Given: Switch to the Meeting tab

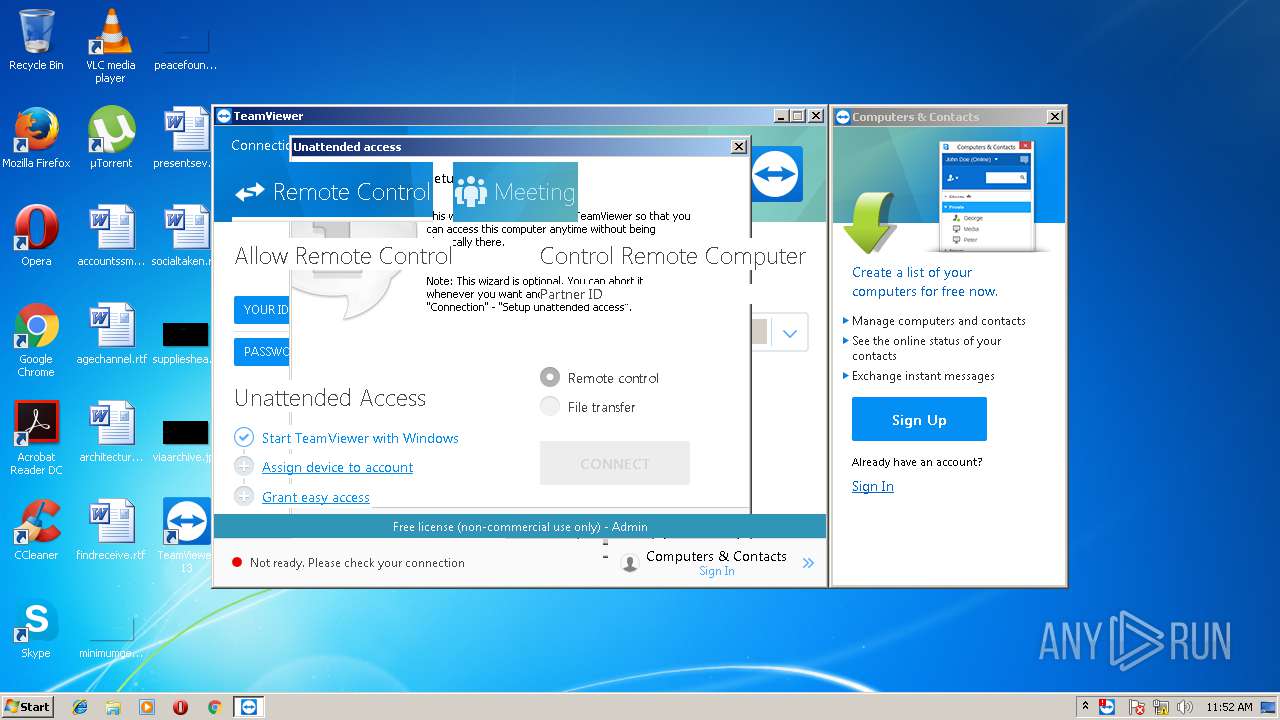Looking at the screenshot, I should [515, 191].
